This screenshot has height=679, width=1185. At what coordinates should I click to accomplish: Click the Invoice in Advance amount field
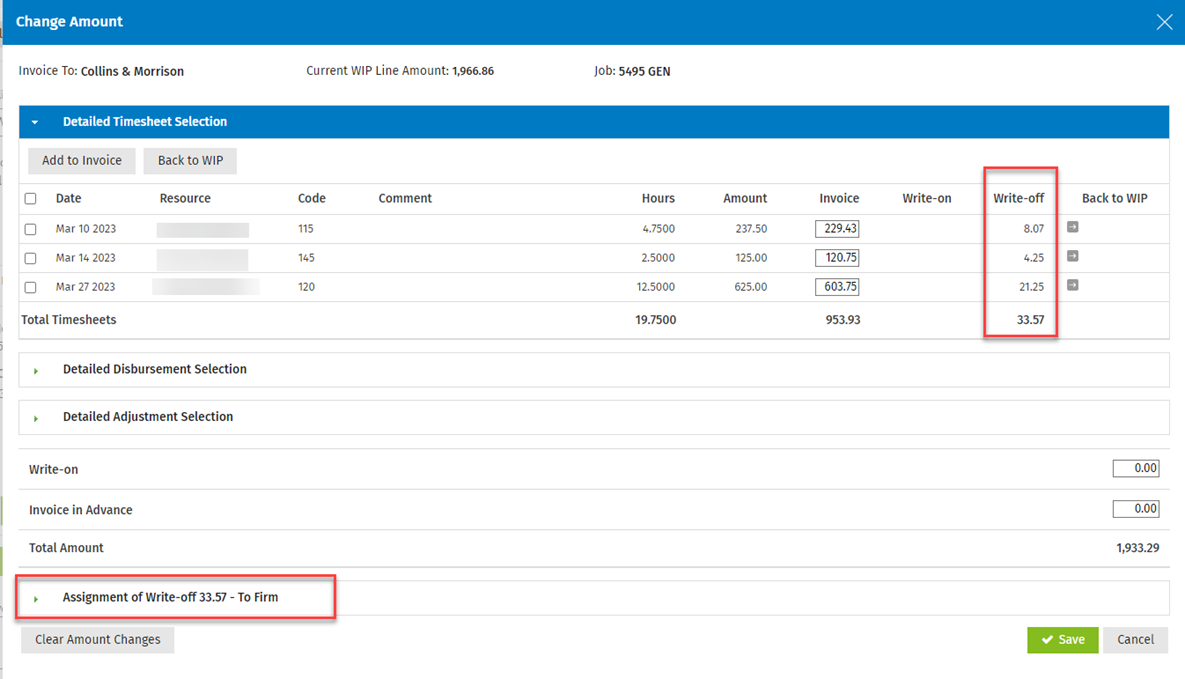[x=1136, y=509]
